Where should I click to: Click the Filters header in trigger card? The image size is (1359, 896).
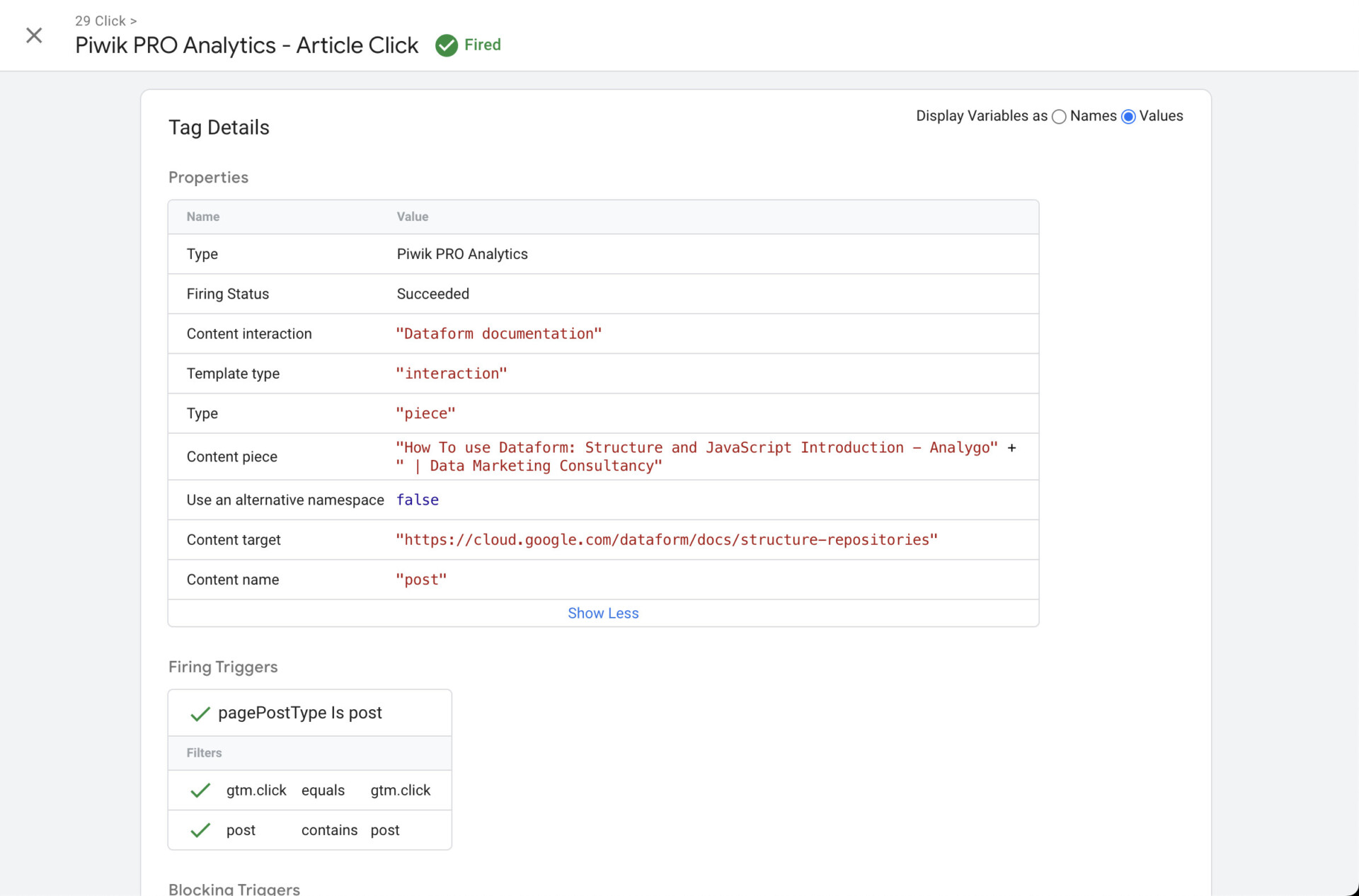tap(205, 753)
